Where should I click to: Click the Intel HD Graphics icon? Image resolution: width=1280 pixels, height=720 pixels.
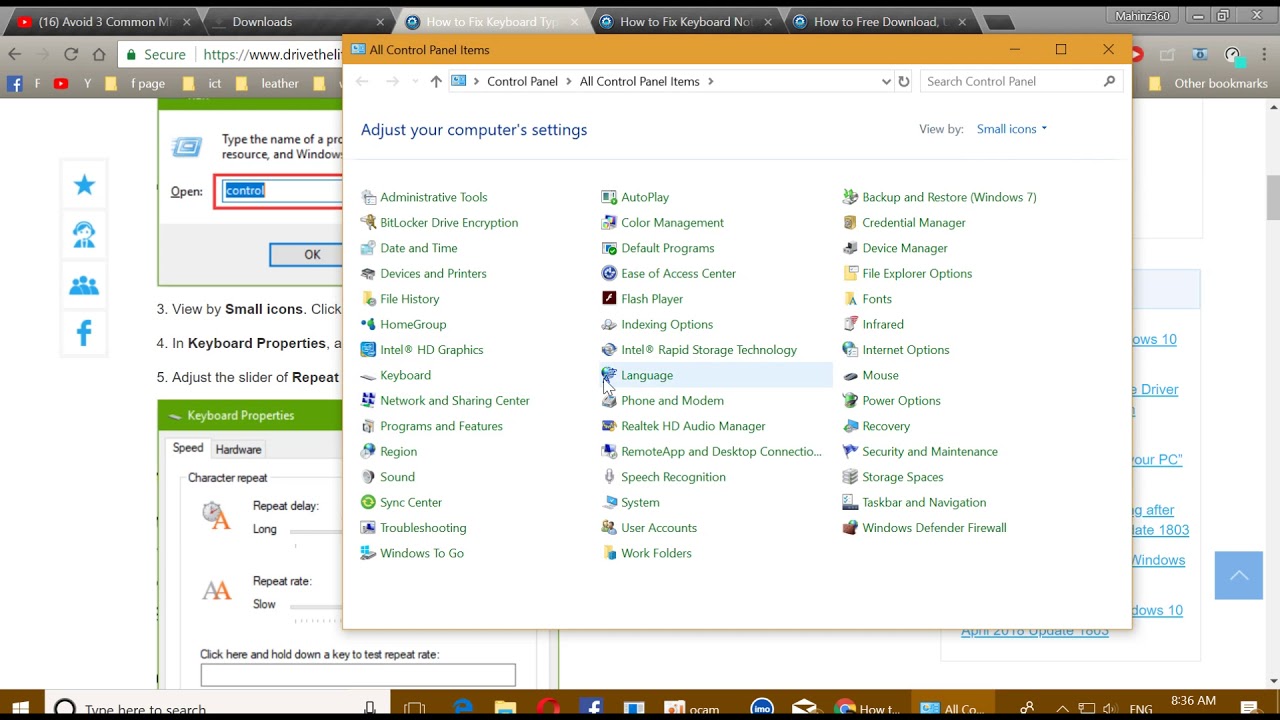point(368,350)
